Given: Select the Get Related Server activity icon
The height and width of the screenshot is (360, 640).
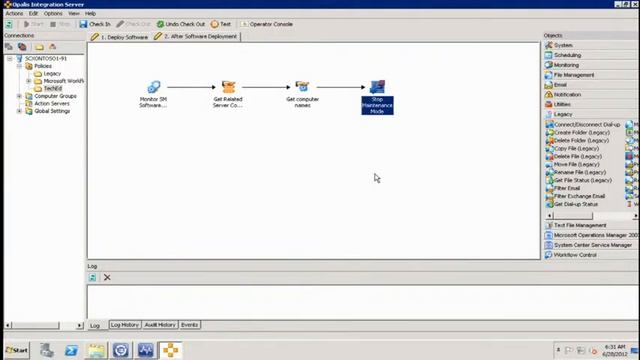Looking at the screenshot, I should coord(229,87).
